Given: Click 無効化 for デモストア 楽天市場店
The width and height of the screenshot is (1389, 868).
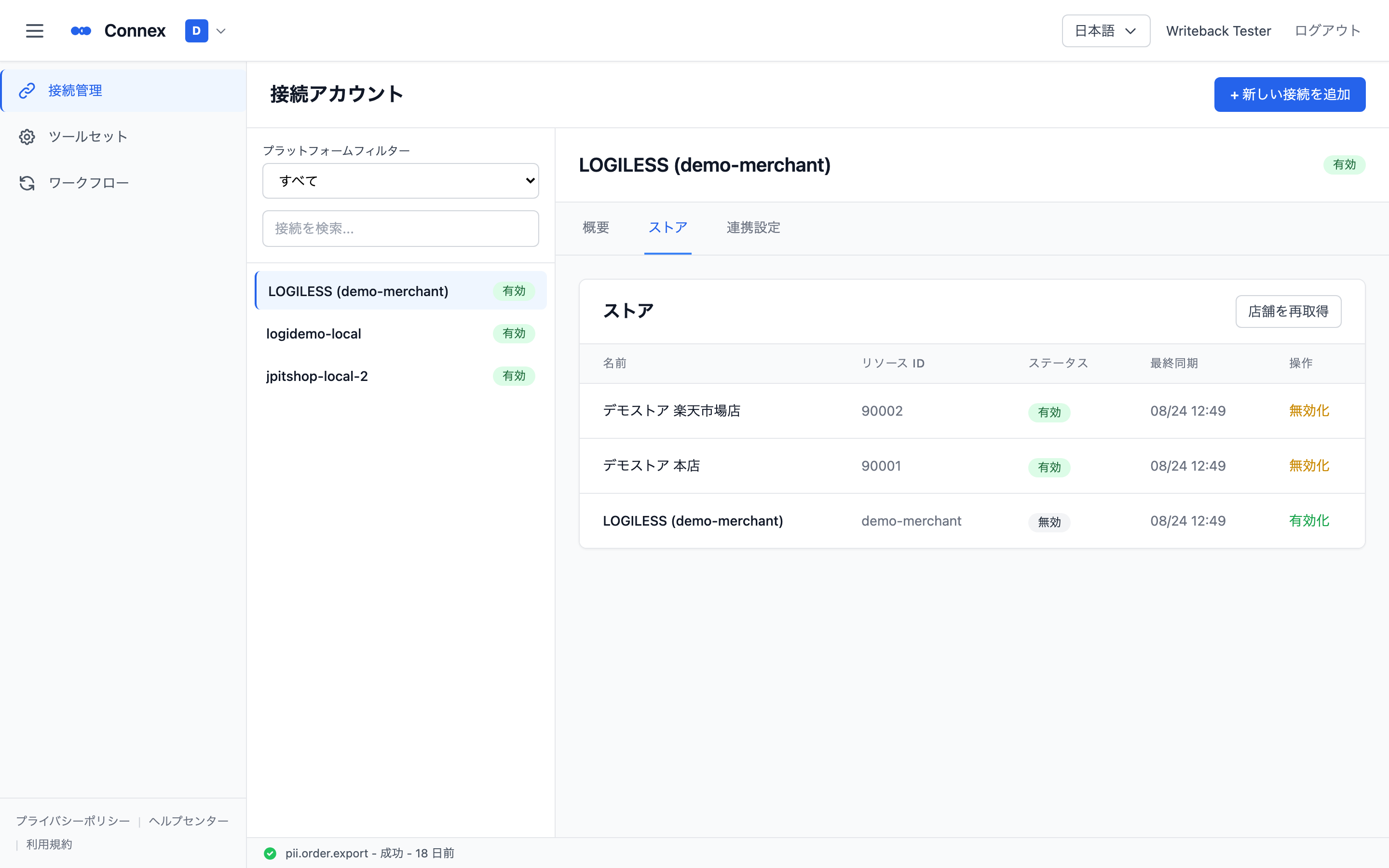Looking at the screenshot, I should [1308, 411].
